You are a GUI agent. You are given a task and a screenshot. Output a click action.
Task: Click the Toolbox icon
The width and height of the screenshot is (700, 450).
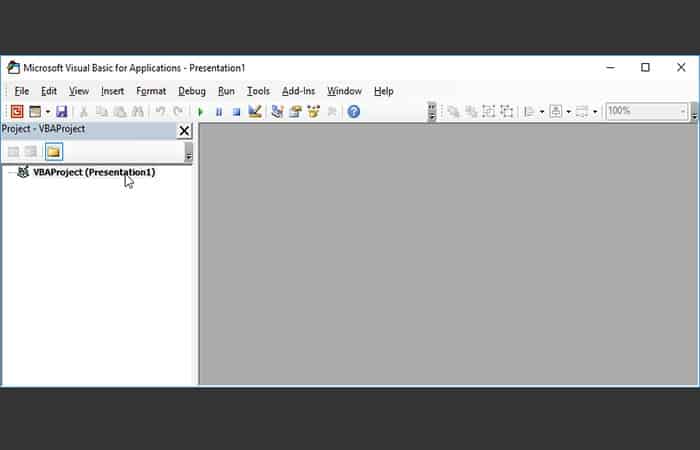(332, 111)
